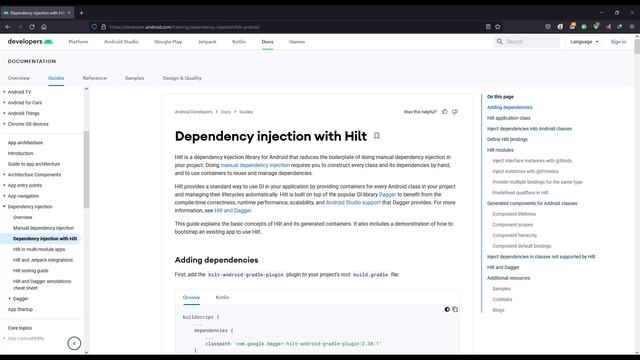Bookmark the Hilt article
The height and width of the screenshot is (360, 640).
pos(377,136)
